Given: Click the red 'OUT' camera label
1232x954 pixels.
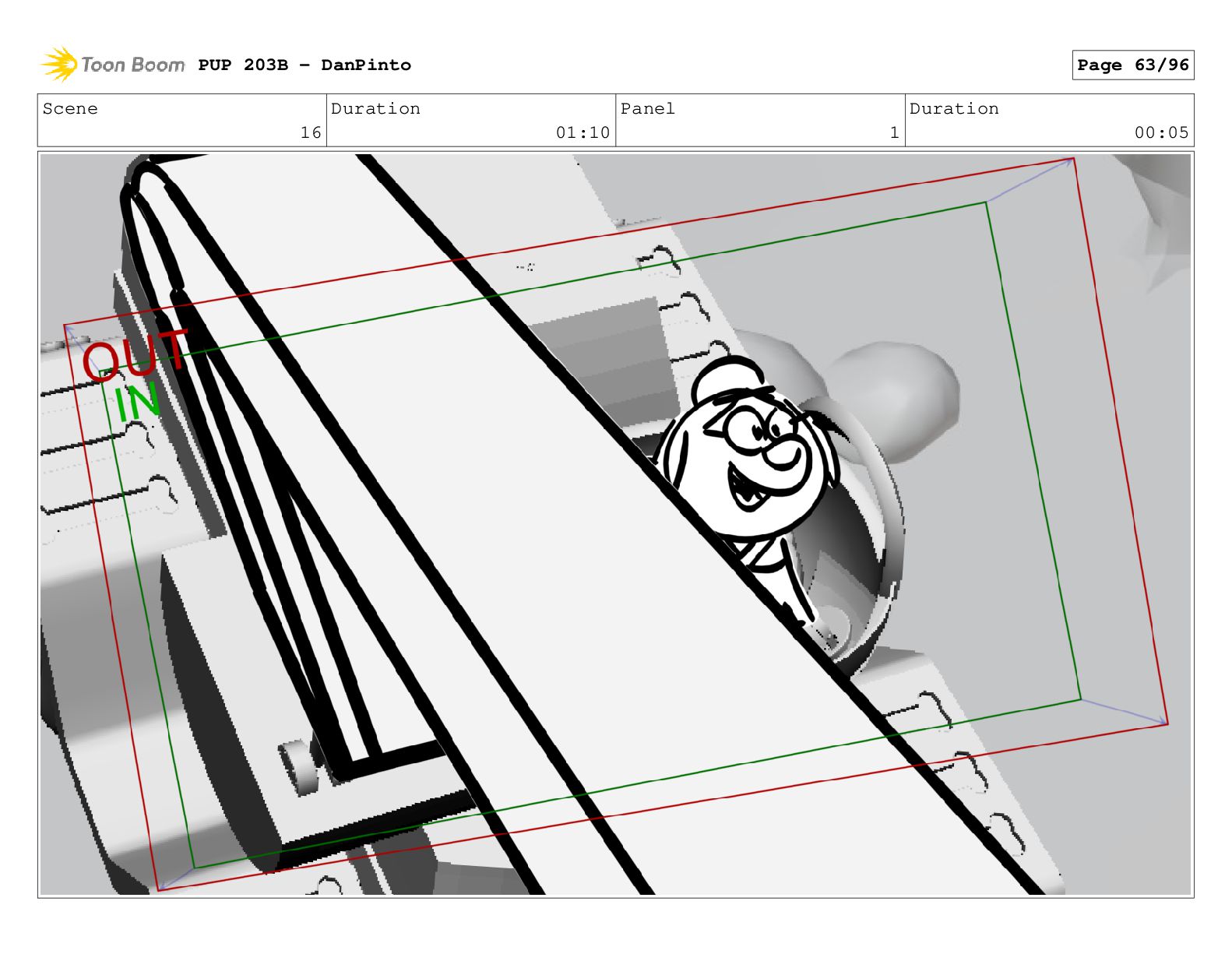Looking at the screenshot, I should (136, 356).
